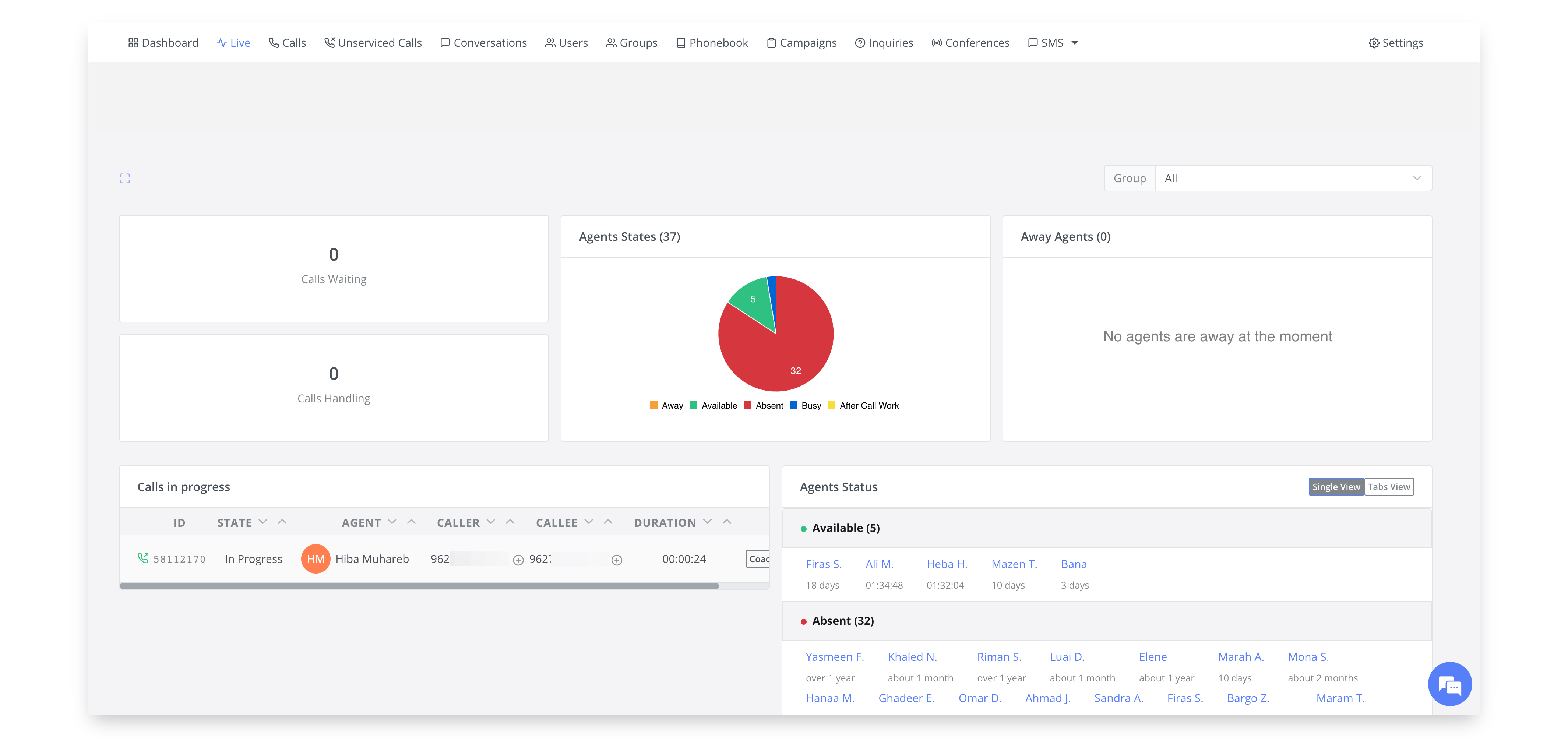
Task: Click the green phone icon of call 58112170
Action: tap(143, 558)
